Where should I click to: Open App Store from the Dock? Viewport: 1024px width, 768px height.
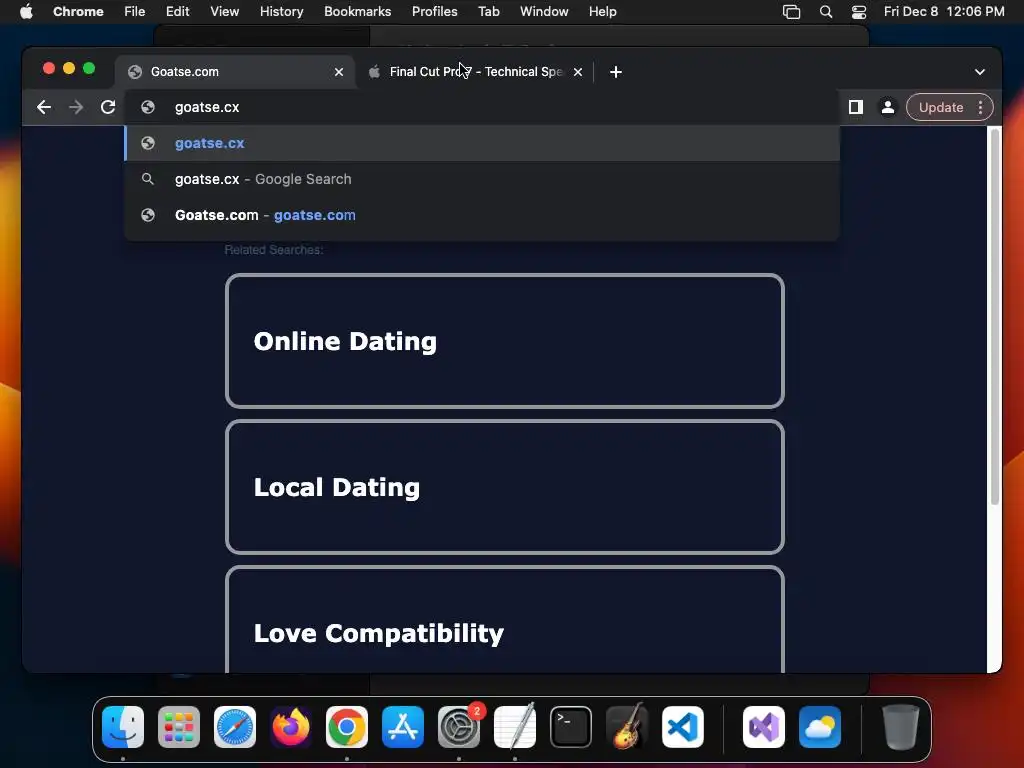[x=403, y=727]
